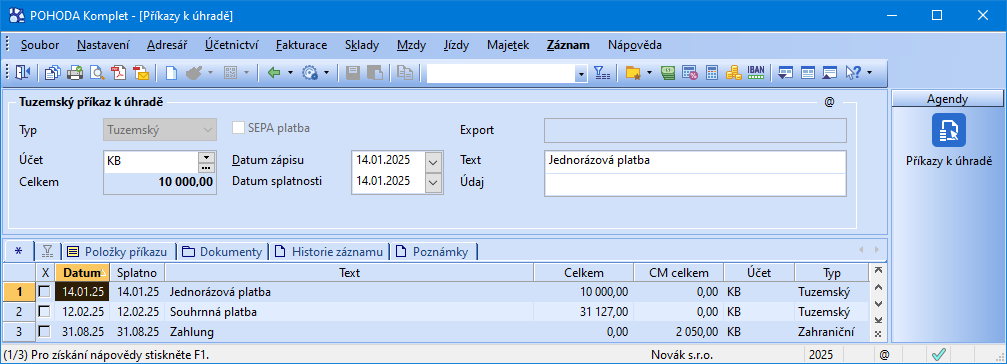This screenshot has width=1007, height=364.
Task: Open the Záznam menu
Action: pyautogui.click(x=568, y=45)
